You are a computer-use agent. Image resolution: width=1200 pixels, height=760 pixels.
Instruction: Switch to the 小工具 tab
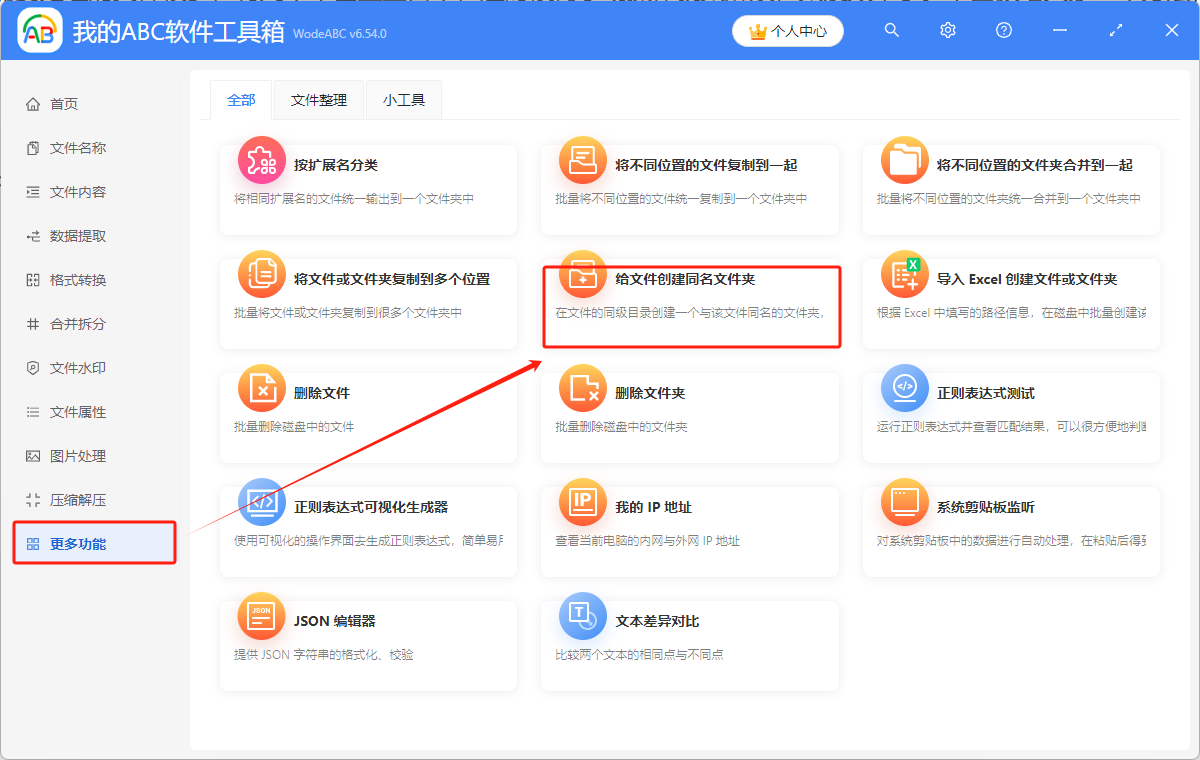(x=403, y=100)
